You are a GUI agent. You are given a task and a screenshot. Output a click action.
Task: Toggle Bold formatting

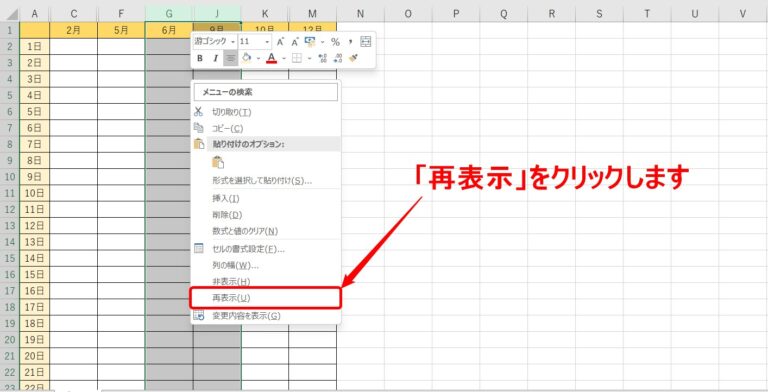pyautogui.click(x=200, y=58)
